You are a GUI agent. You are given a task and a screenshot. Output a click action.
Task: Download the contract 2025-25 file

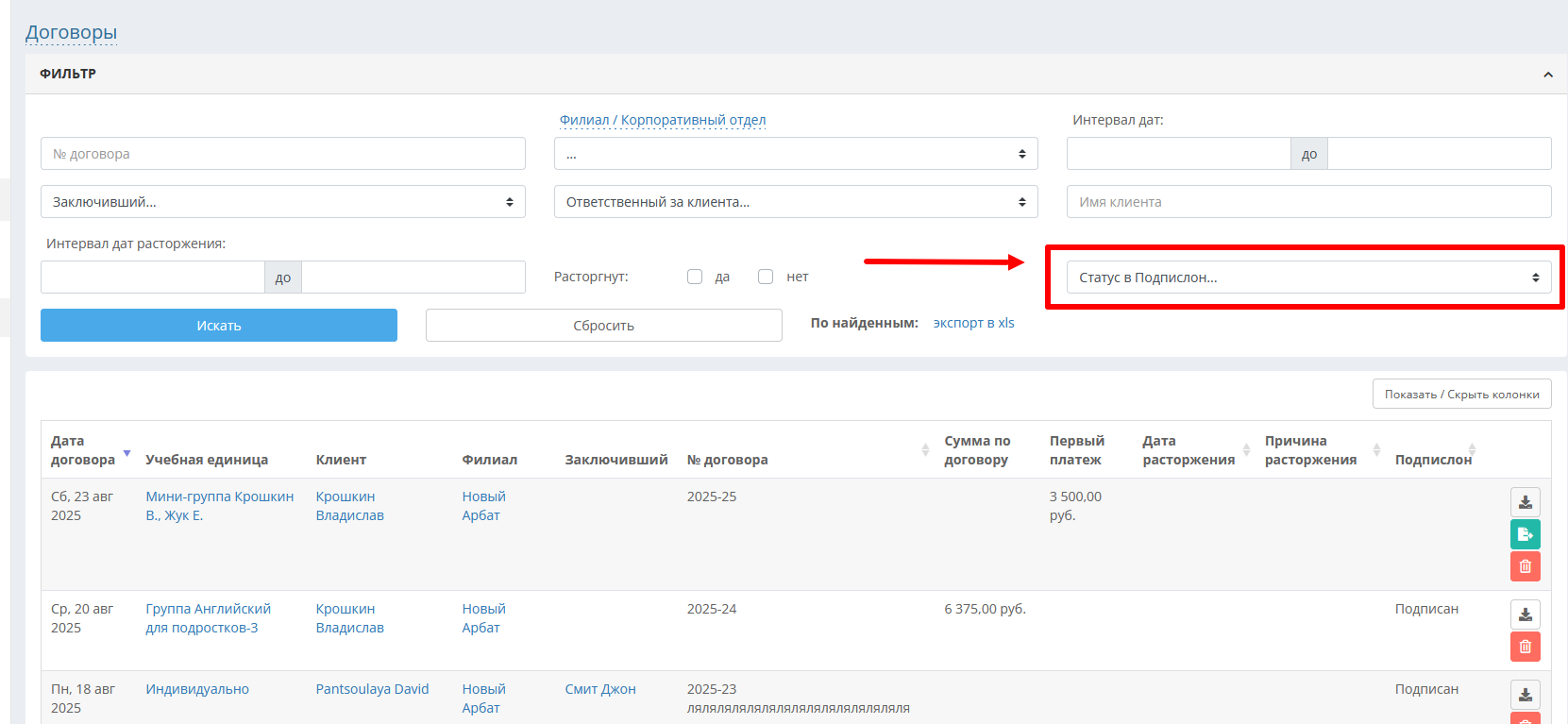1525,502
